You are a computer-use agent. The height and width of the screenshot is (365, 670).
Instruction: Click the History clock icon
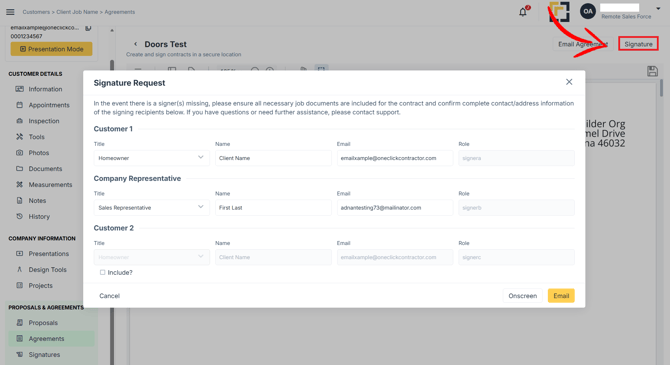20,216
